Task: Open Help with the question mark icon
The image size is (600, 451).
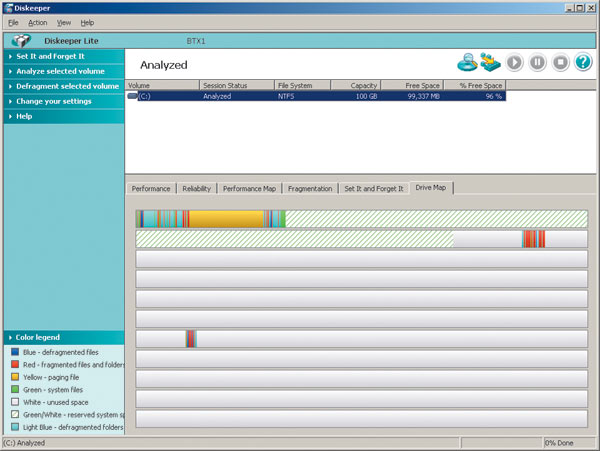Action: coord(583,62)
